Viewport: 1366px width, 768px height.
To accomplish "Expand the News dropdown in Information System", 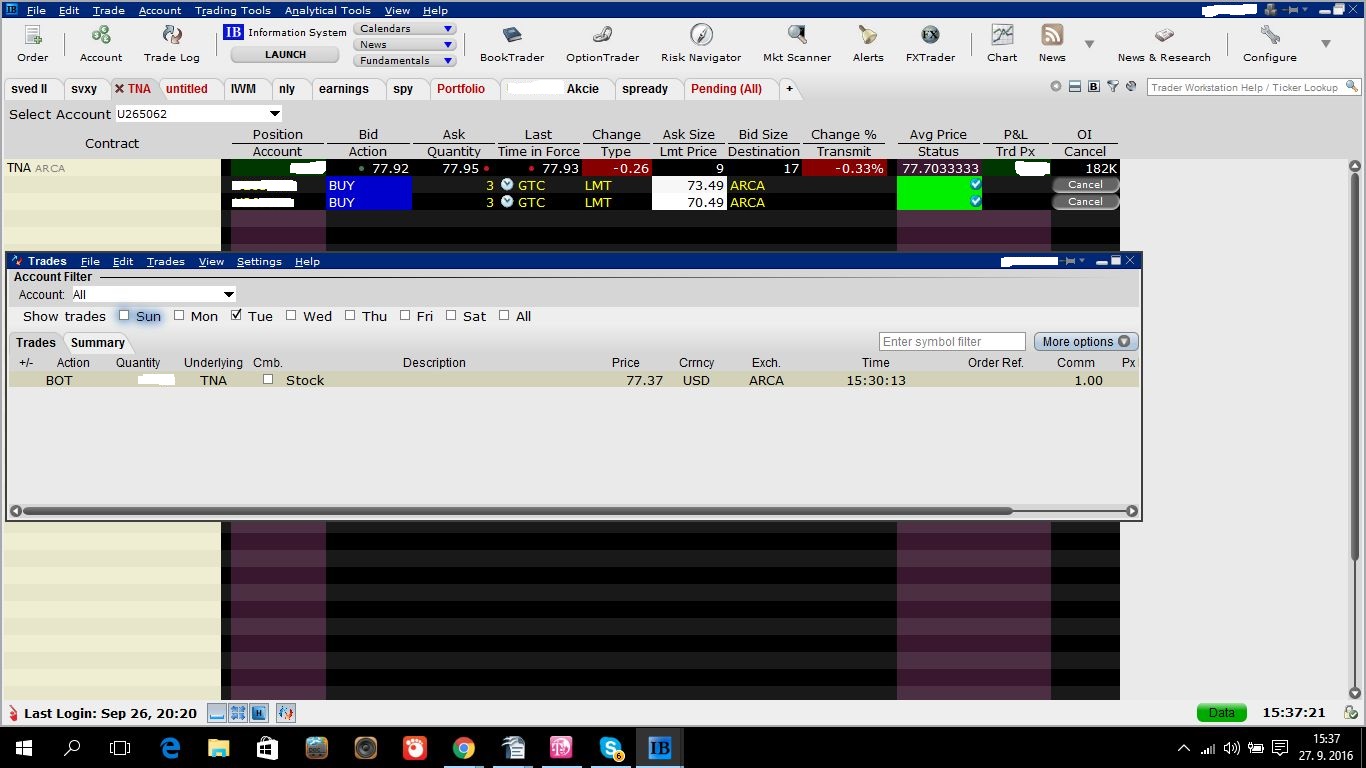I will [405, 45].
